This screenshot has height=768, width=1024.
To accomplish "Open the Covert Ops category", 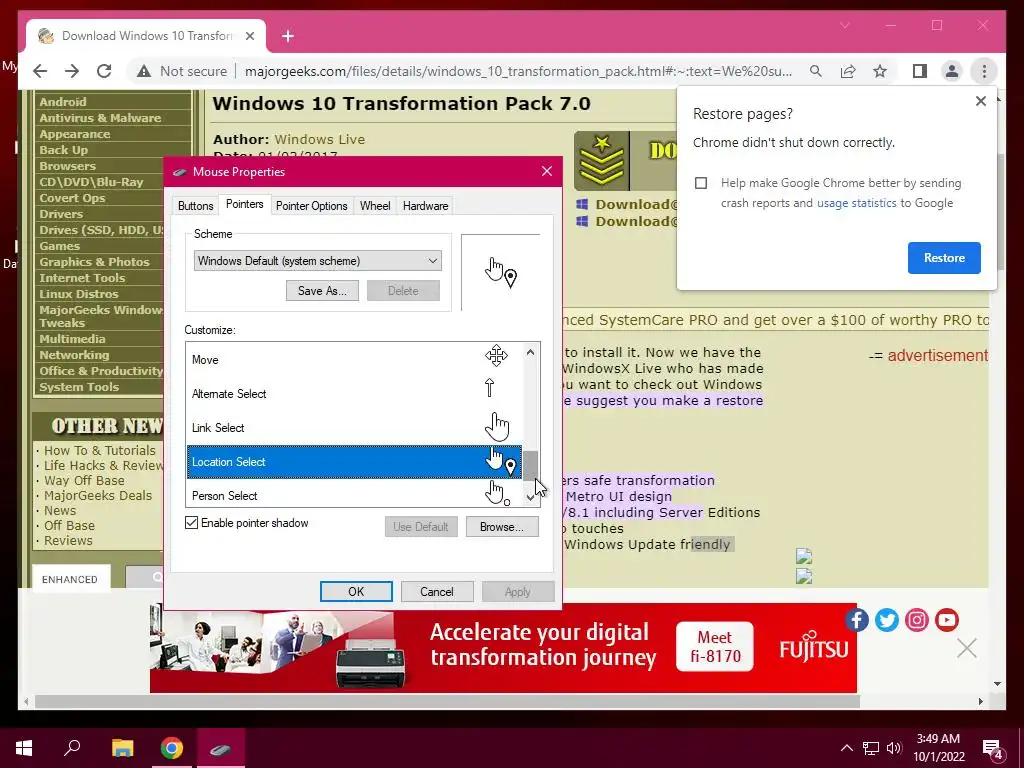I will pyautogui.click(x=72, y=198).
